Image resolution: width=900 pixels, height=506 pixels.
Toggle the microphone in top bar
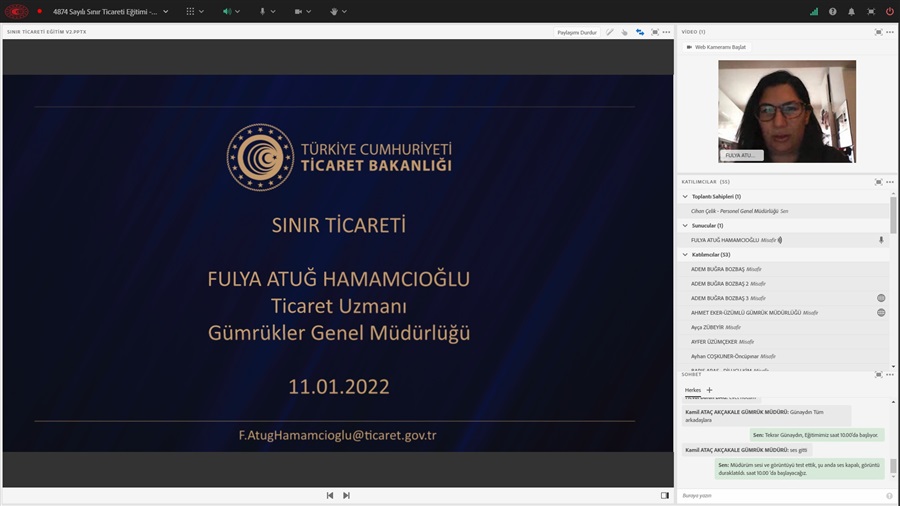point(262,11)
